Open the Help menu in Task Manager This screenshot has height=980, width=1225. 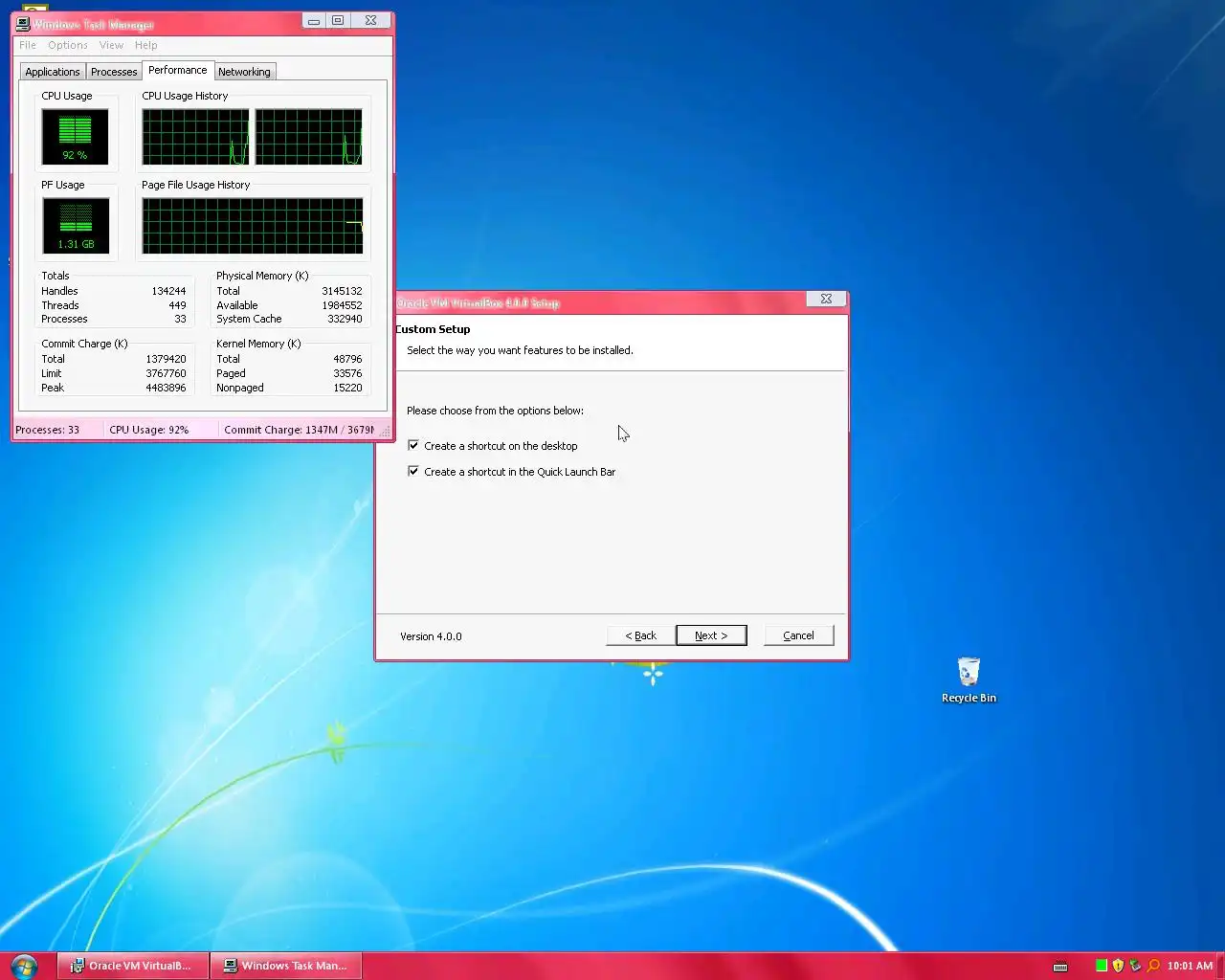click(145, 45)
